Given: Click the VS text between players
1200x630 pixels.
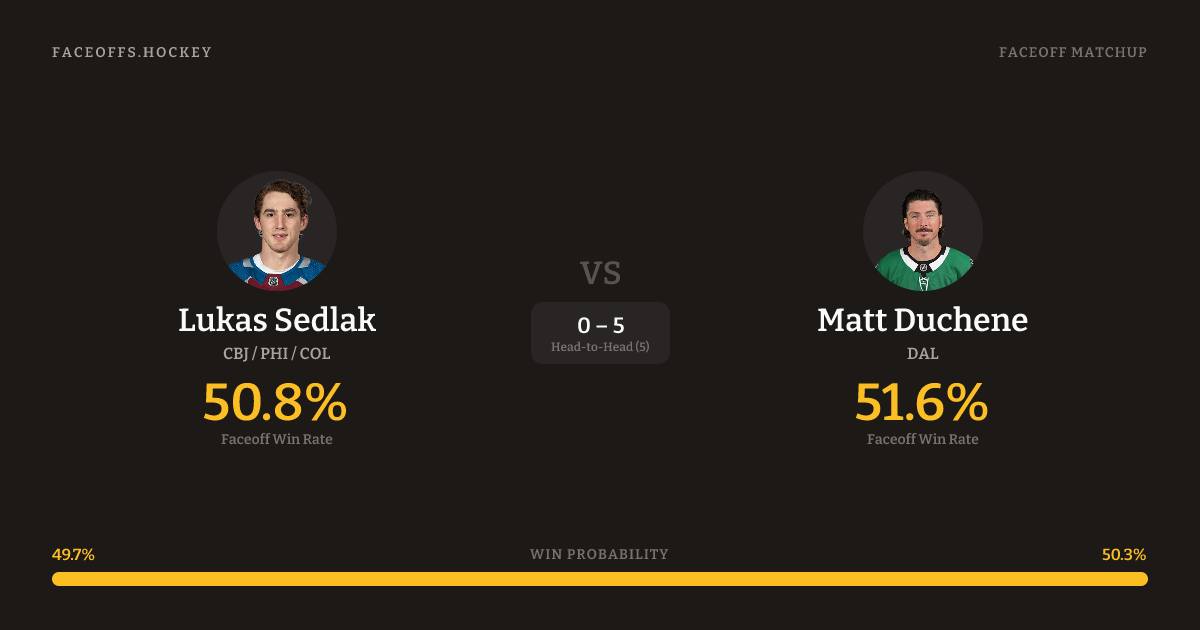Looking at the screenshot, I should tap(600, 272).
